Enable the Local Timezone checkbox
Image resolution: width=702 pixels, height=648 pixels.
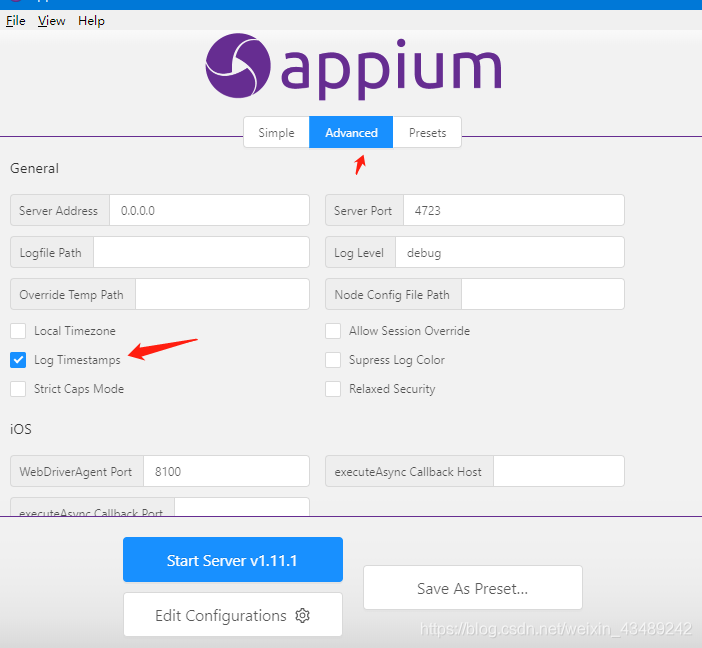tap(18, 331)
